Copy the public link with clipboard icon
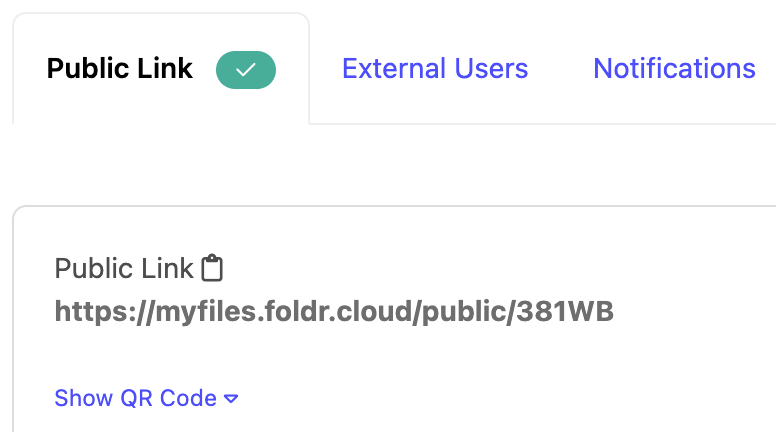Viewport: 776px width, 432px height. pyautogui.click(x=212, y=268)
